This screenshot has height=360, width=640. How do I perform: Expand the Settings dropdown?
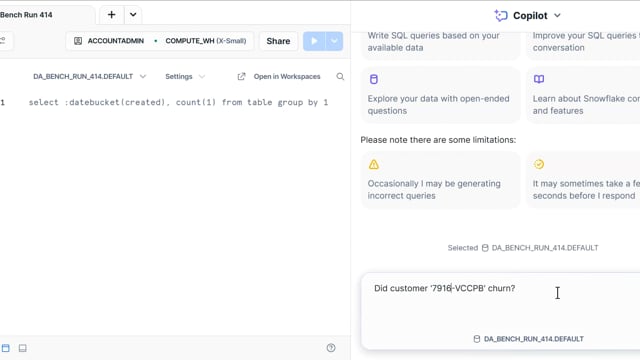pyautogui.click(x=184, y=76)
